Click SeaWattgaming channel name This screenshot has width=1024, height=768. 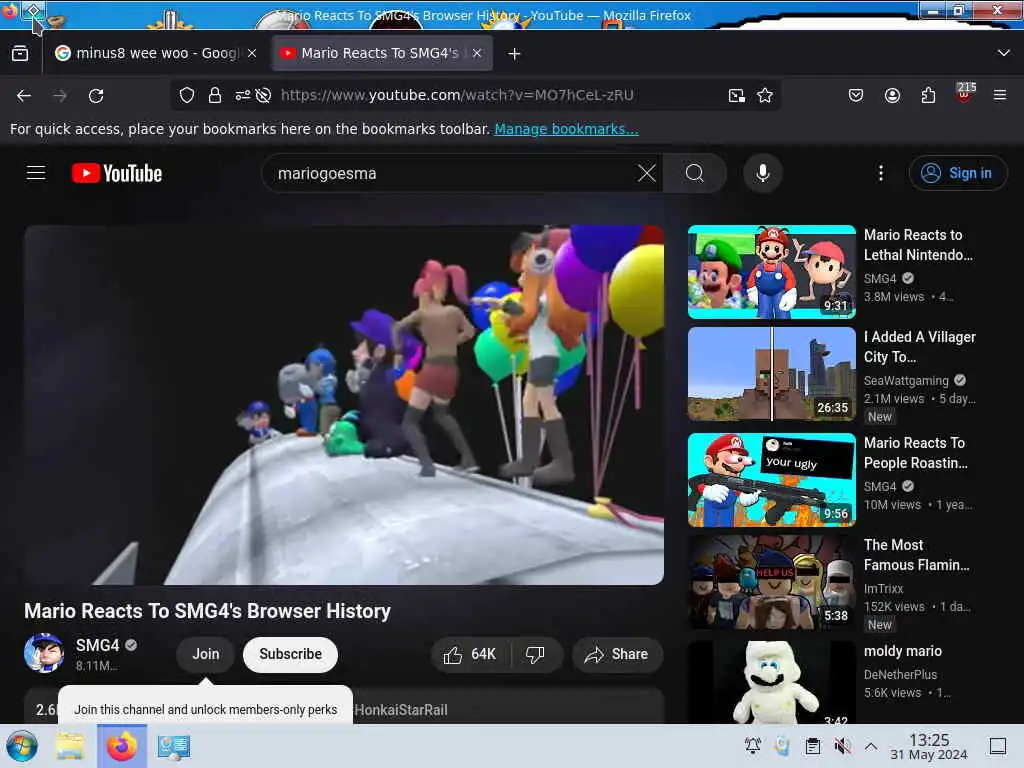pos(906,380)
